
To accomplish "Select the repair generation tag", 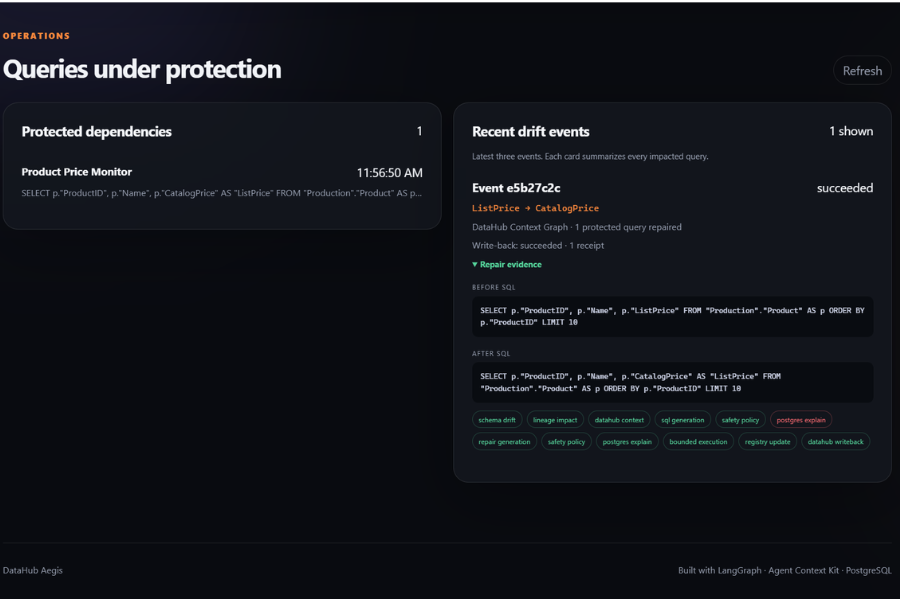I will (x=504, y=442).
